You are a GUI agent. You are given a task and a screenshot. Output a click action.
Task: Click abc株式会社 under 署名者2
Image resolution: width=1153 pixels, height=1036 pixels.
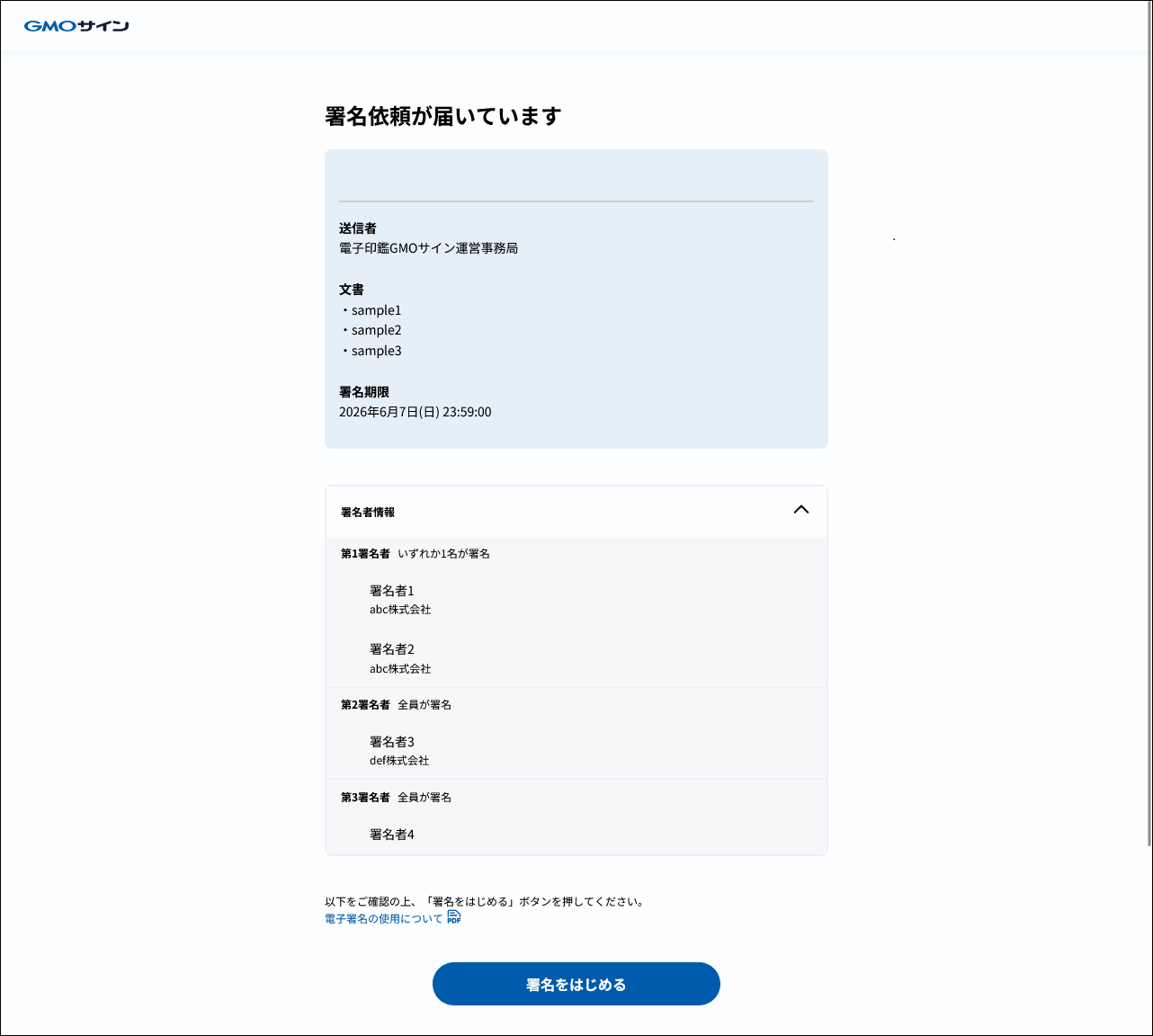[400, 669]
